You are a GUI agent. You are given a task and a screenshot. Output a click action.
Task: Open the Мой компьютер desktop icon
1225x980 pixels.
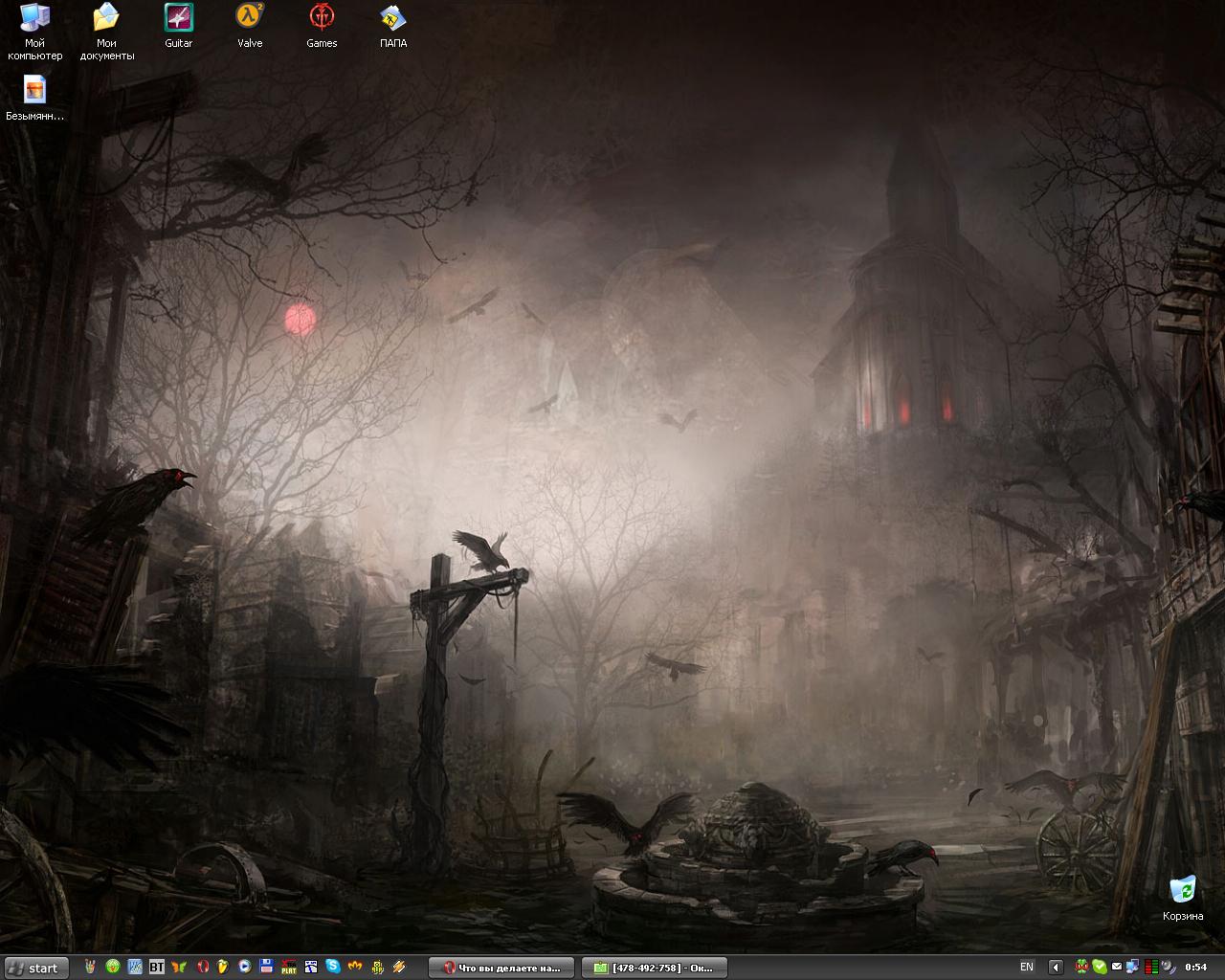click(x=34, y=32)
